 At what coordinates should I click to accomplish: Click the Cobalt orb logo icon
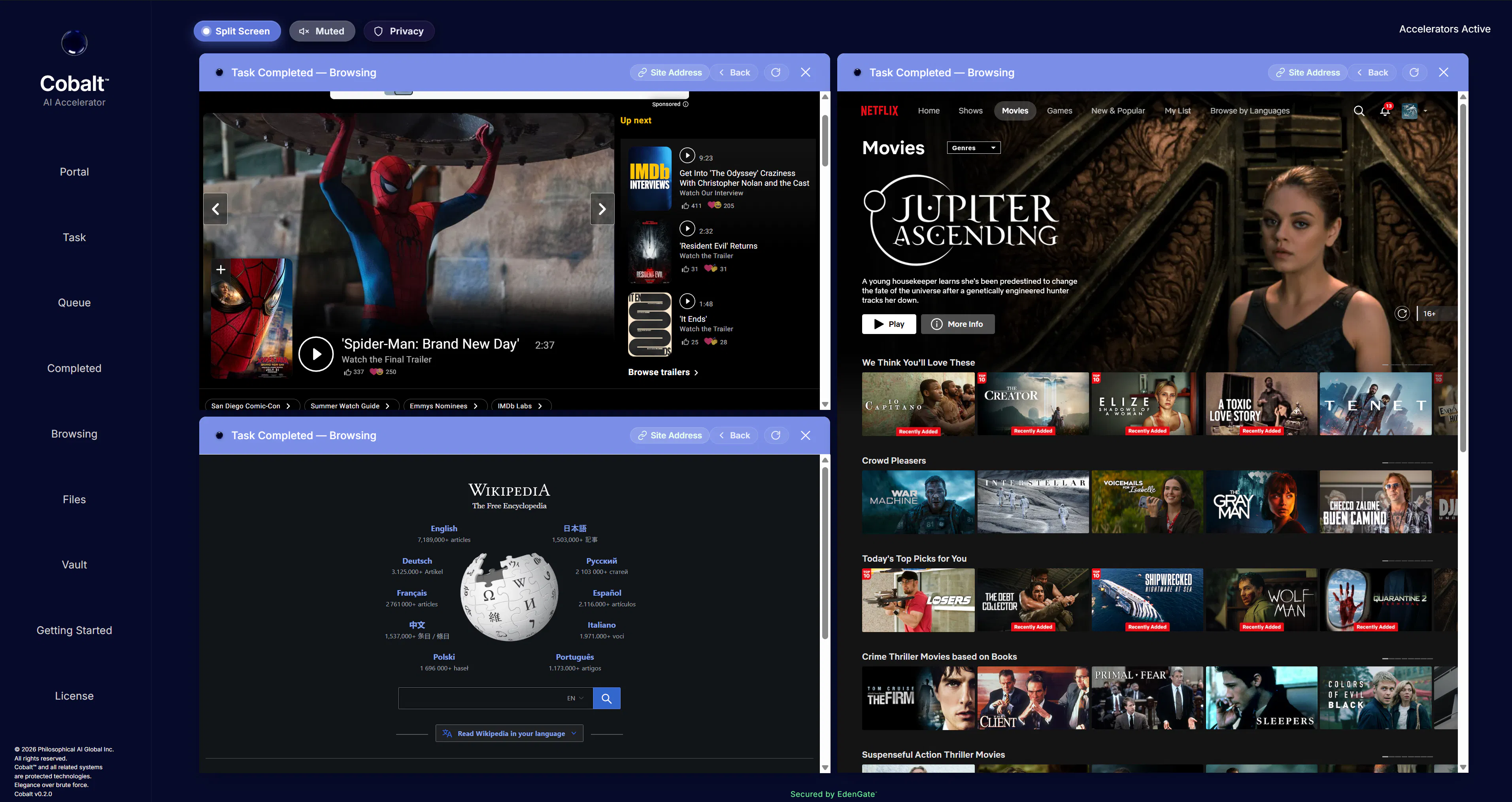click(74, 42)
